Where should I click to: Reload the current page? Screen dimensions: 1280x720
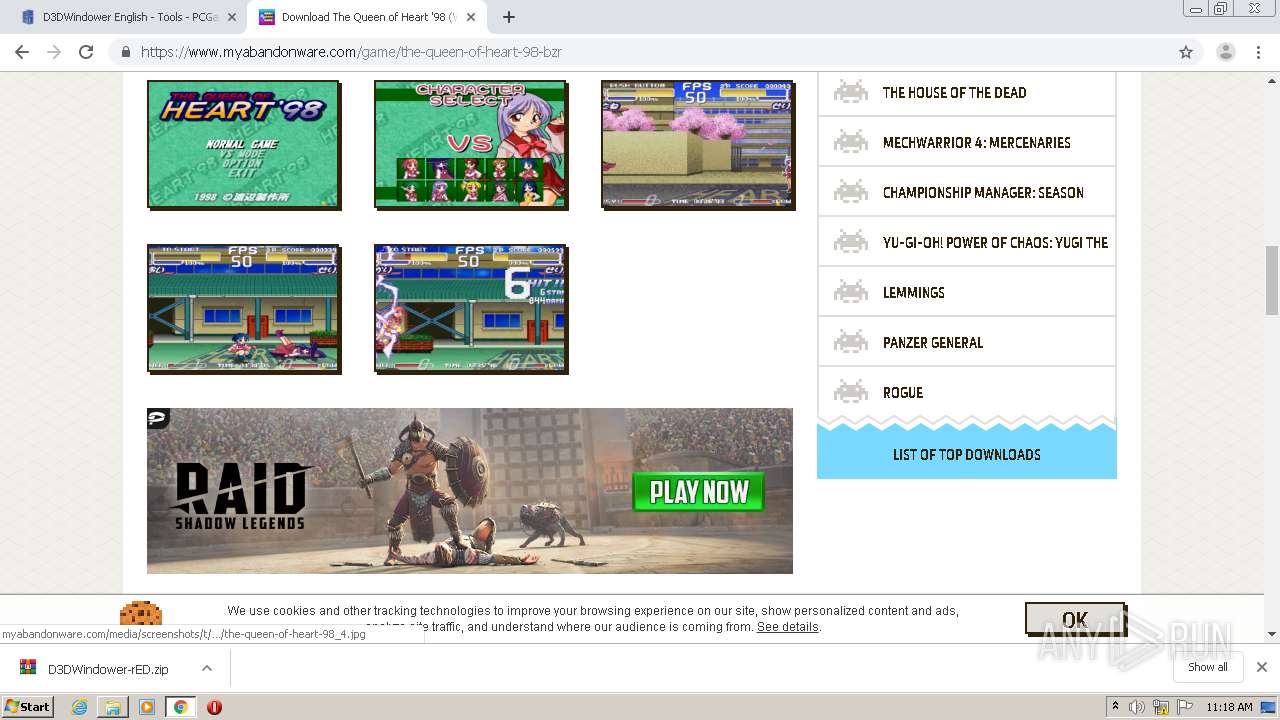(x=86, y=52)
